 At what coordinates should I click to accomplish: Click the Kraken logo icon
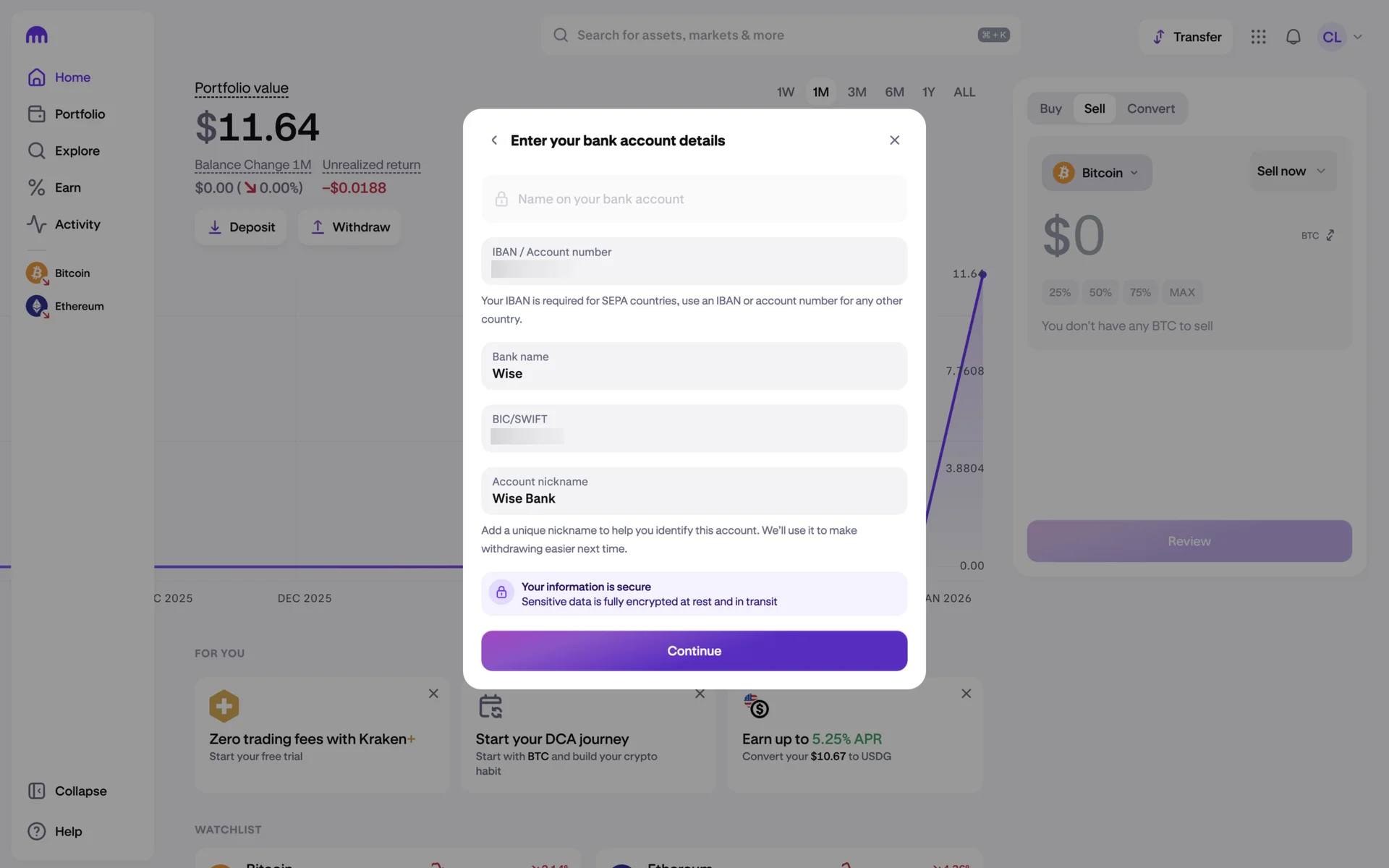click(36, 35)
